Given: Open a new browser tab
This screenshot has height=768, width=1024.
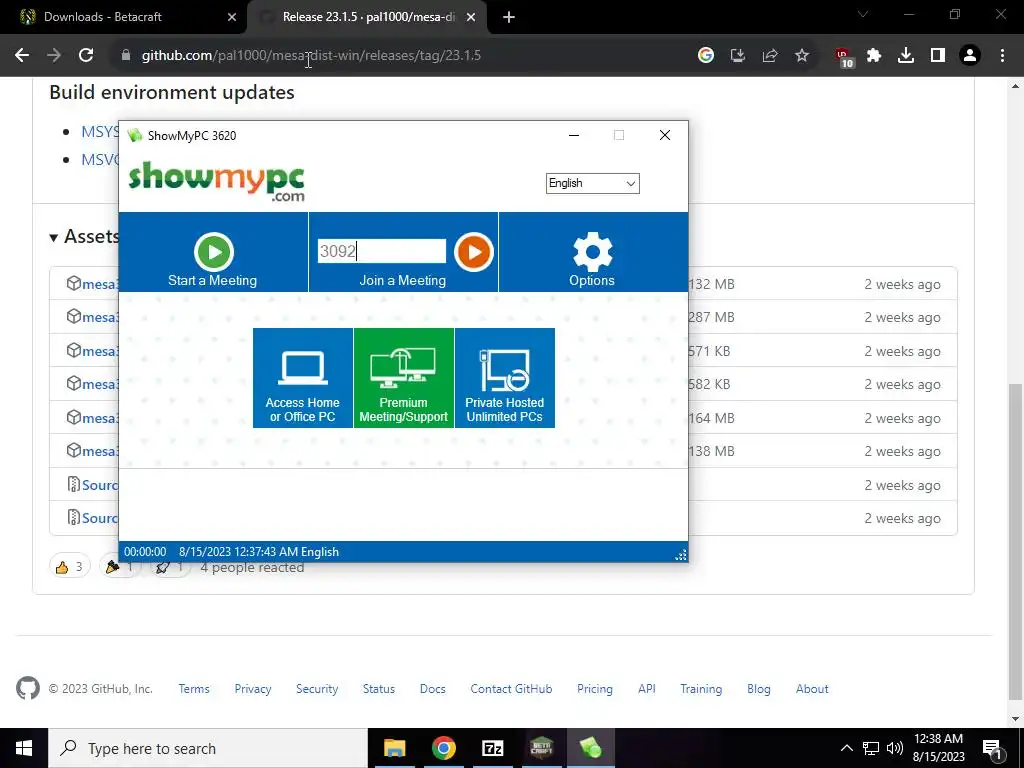Looking at the screenshot, I should coord(509,17).
